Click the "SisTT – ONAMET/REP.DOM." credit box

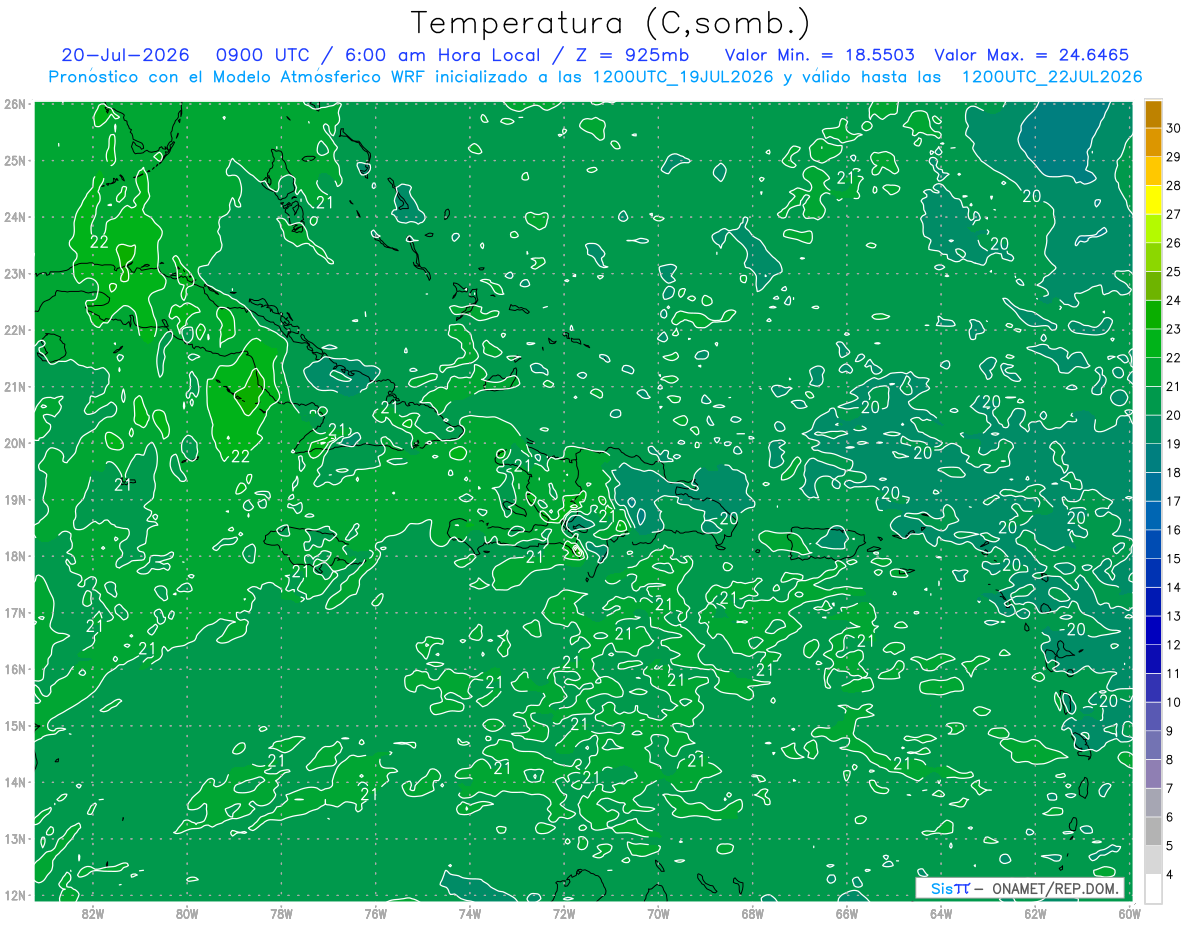pos(1020,888)
